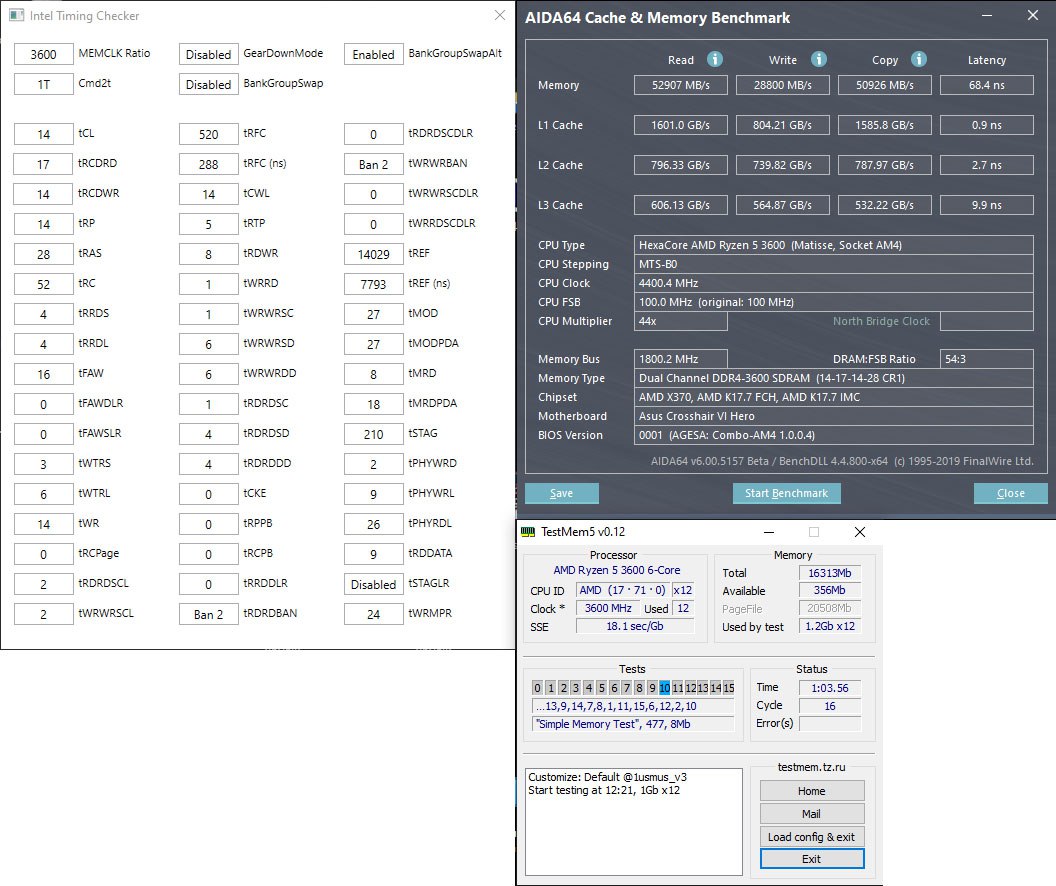1056x886 pixels.
Task: Click tREF value 14029
Action: click(x=374, y=254)
